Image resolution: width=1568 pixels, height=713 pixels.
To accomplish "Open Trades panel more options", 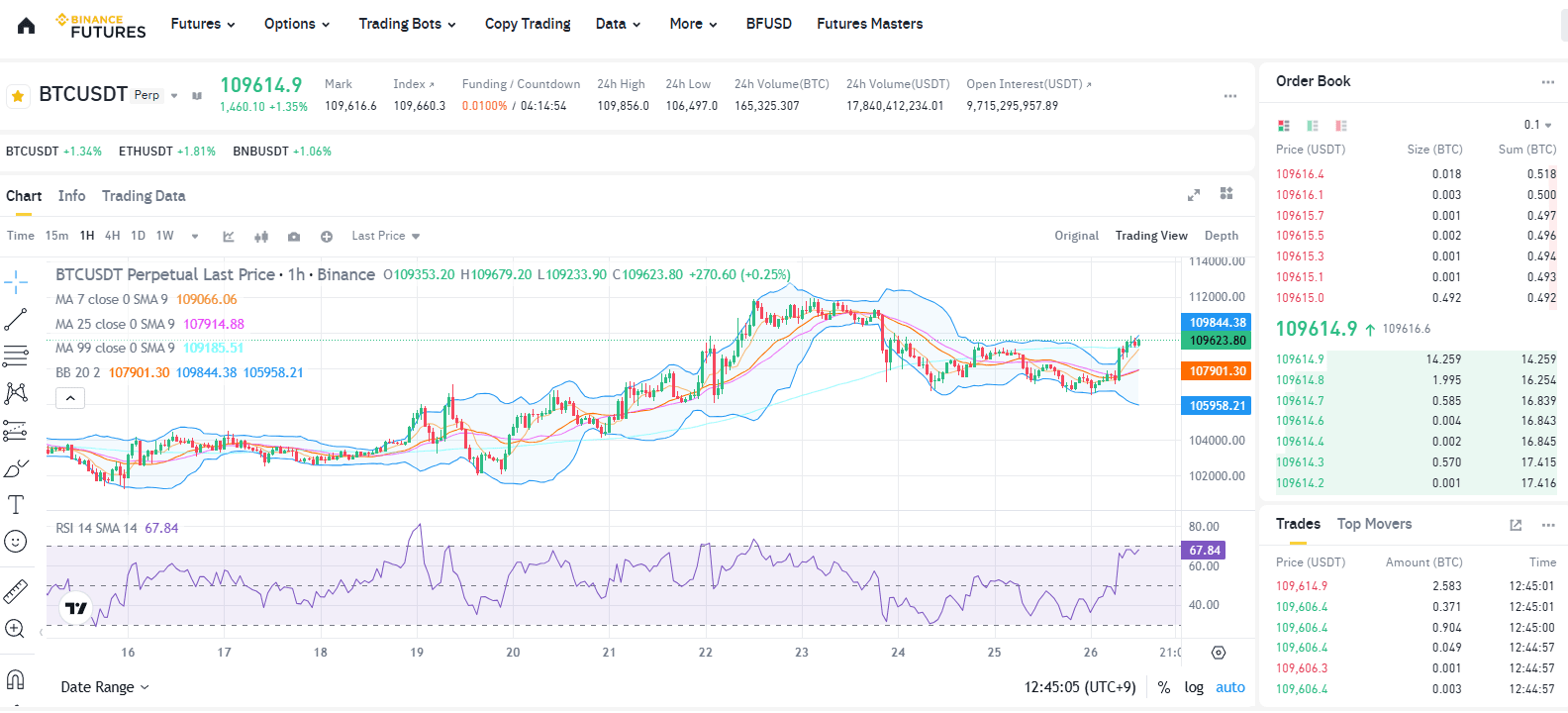I will point(1548,525).
